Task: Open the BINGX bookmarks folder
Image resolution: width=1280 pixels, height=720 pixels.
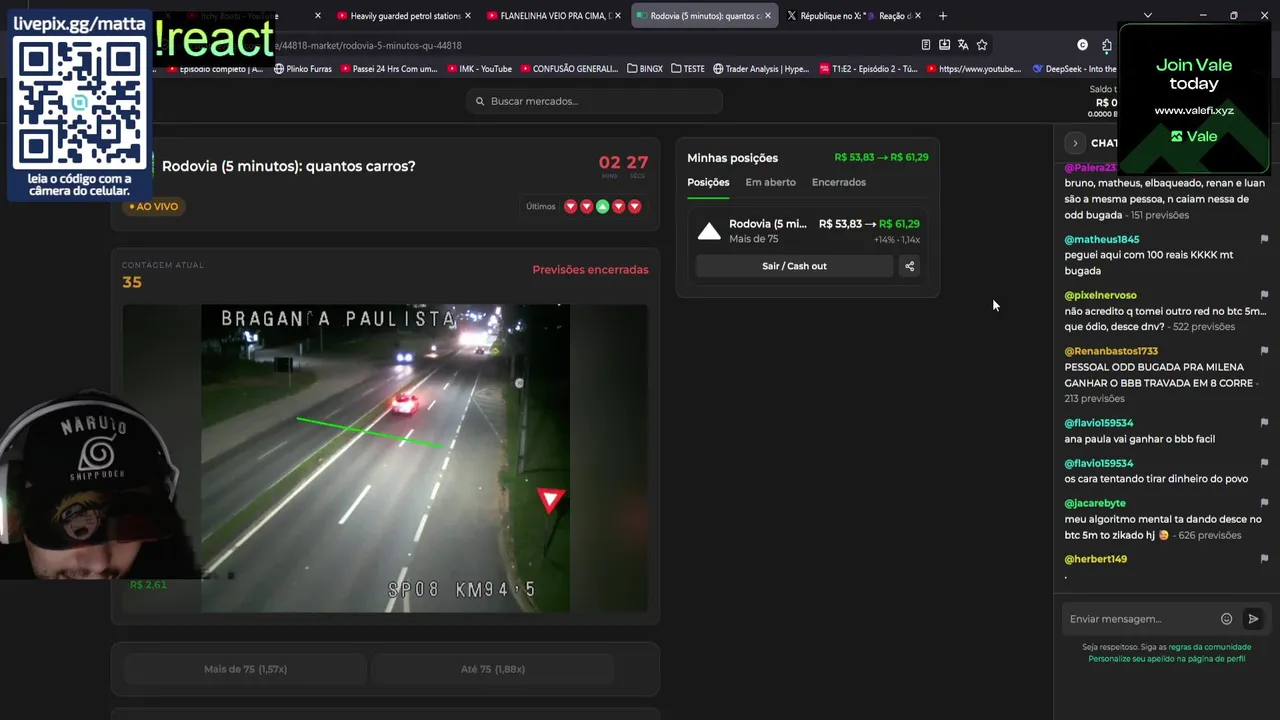Action: click(x=645, y=69)
